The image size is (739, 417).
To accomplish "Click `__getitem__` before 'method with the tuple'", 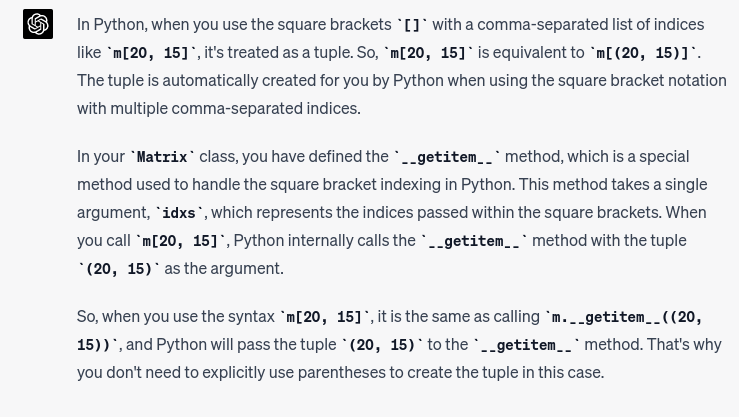I will click(474, 241).
